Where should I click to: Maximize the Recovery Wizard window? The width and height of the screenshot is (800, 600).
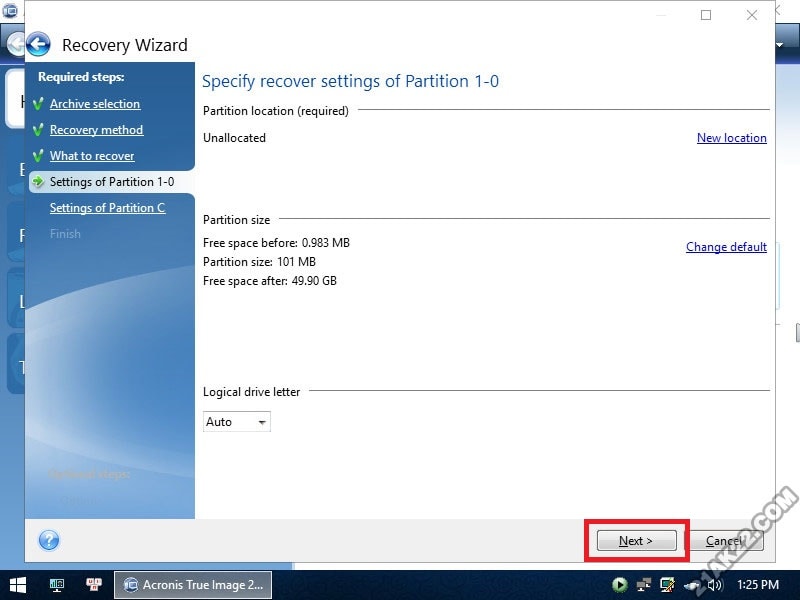(706, 15)
